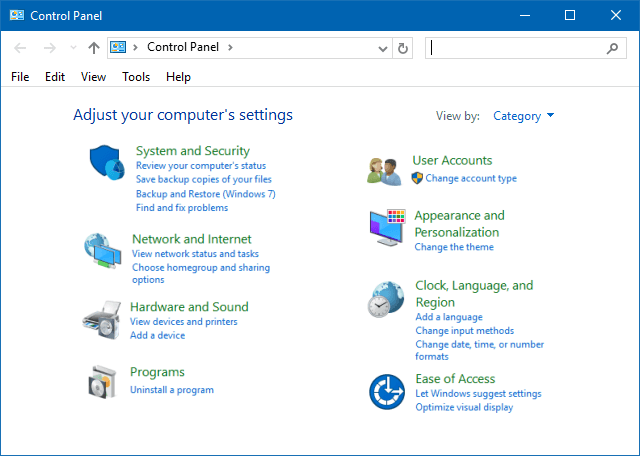Open System and Security heading link

[193, 151]
